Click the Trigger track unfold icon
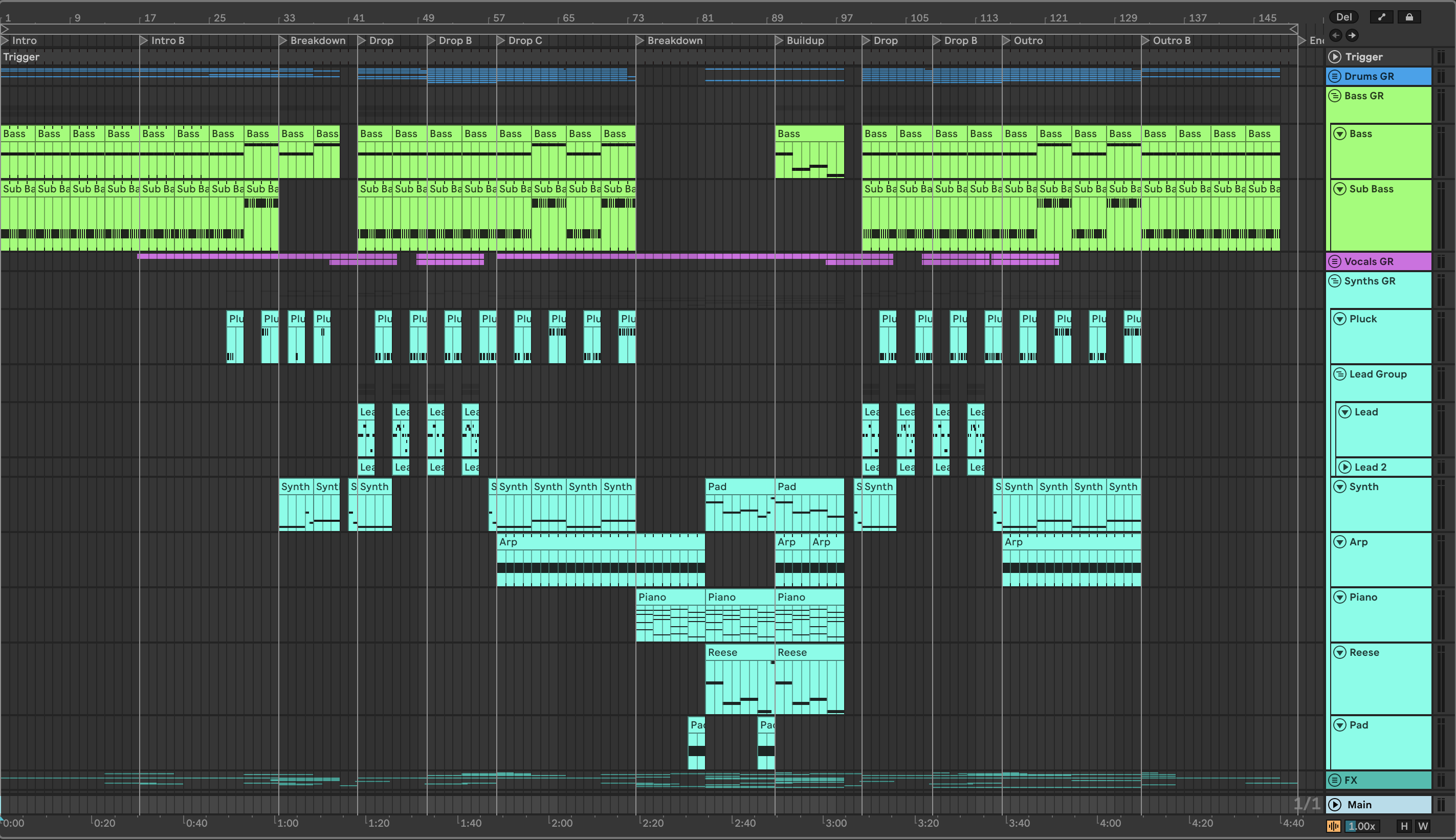The width and height of the screenshot is (1456, 840). click(1334, 57)
